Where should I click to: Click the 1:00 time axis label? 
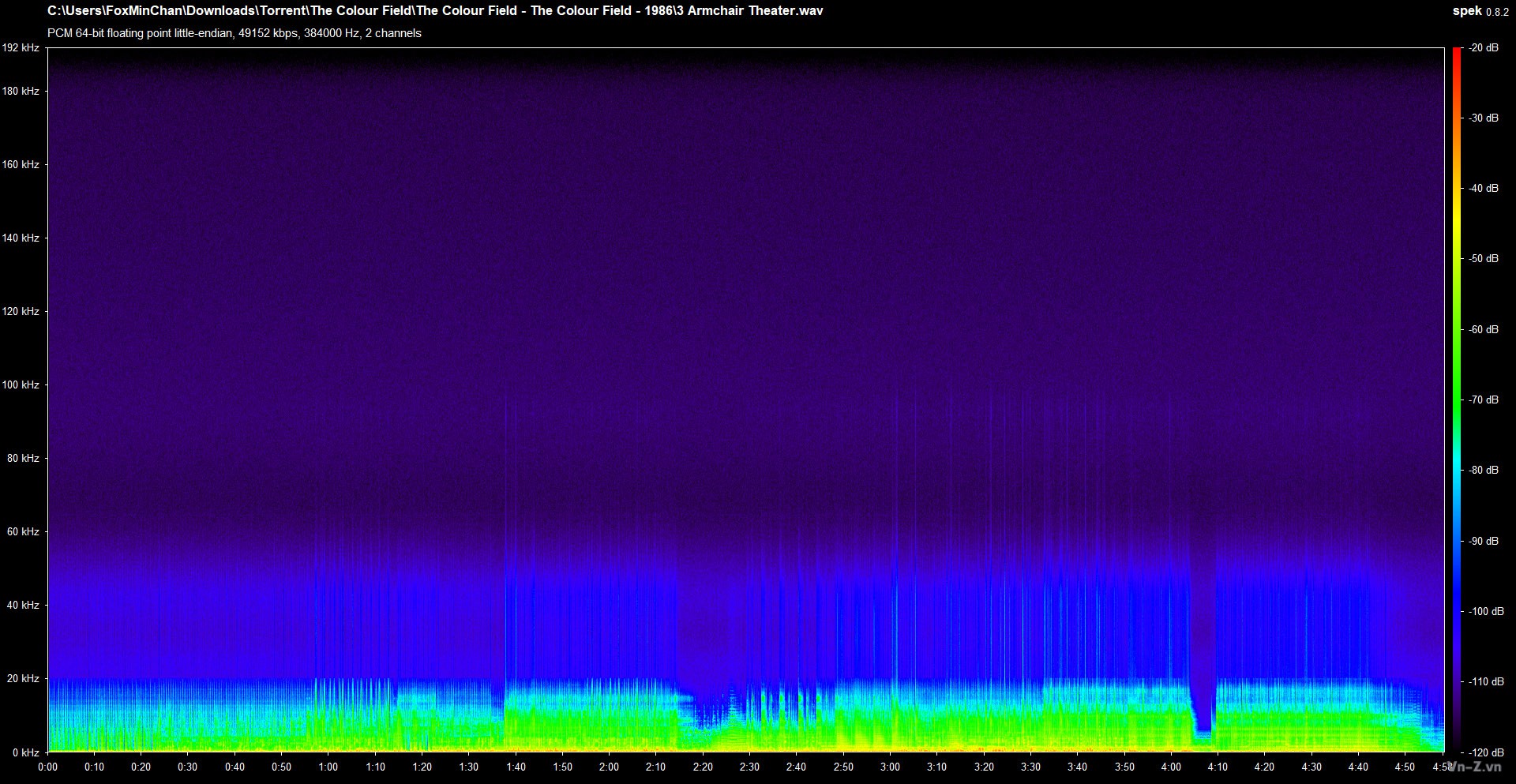click(x=328, y=767)
